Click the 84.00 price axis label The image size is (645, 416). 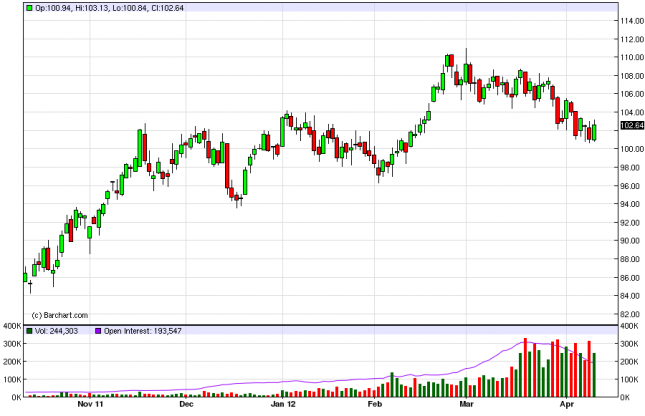632,296
